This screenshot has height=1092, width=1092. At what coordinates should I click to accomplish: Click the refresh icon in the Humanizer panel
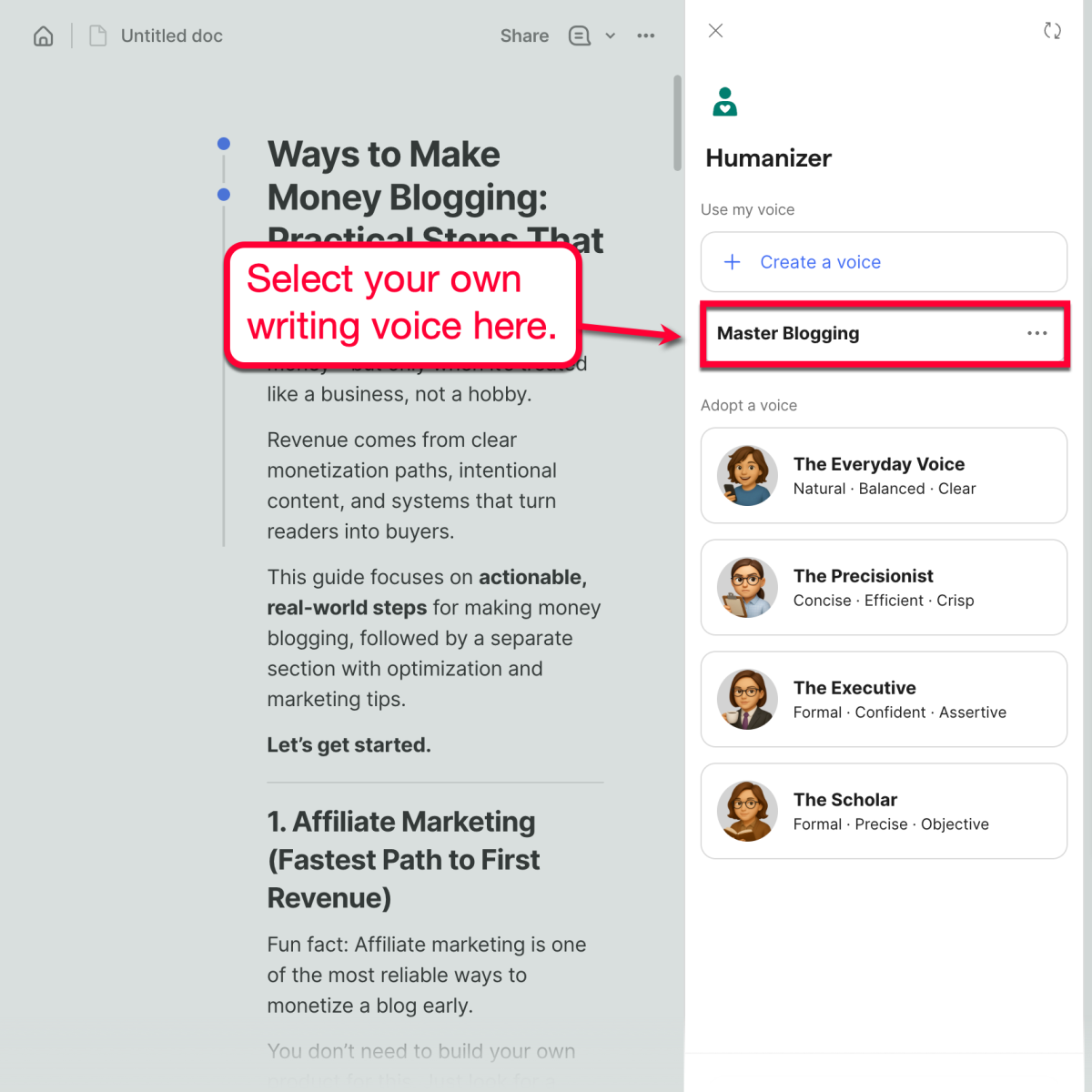[1053, 30]
